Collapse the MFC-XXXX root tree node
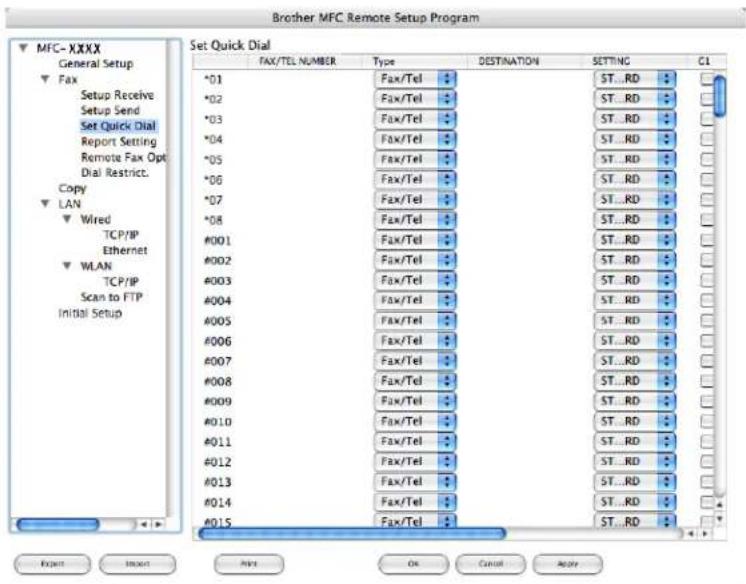This screenshot has height=584, width=746. point(23,48)
